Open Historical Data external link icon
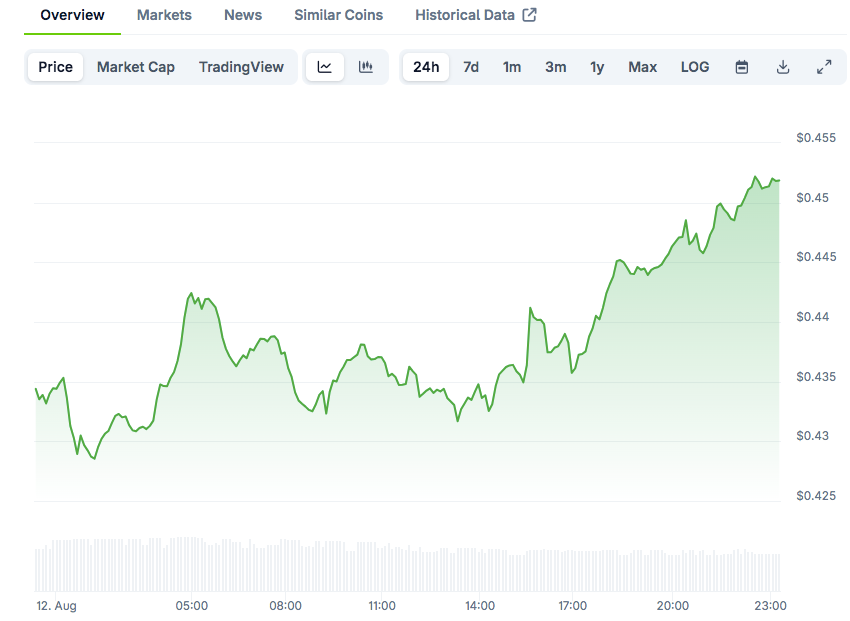 530,15
